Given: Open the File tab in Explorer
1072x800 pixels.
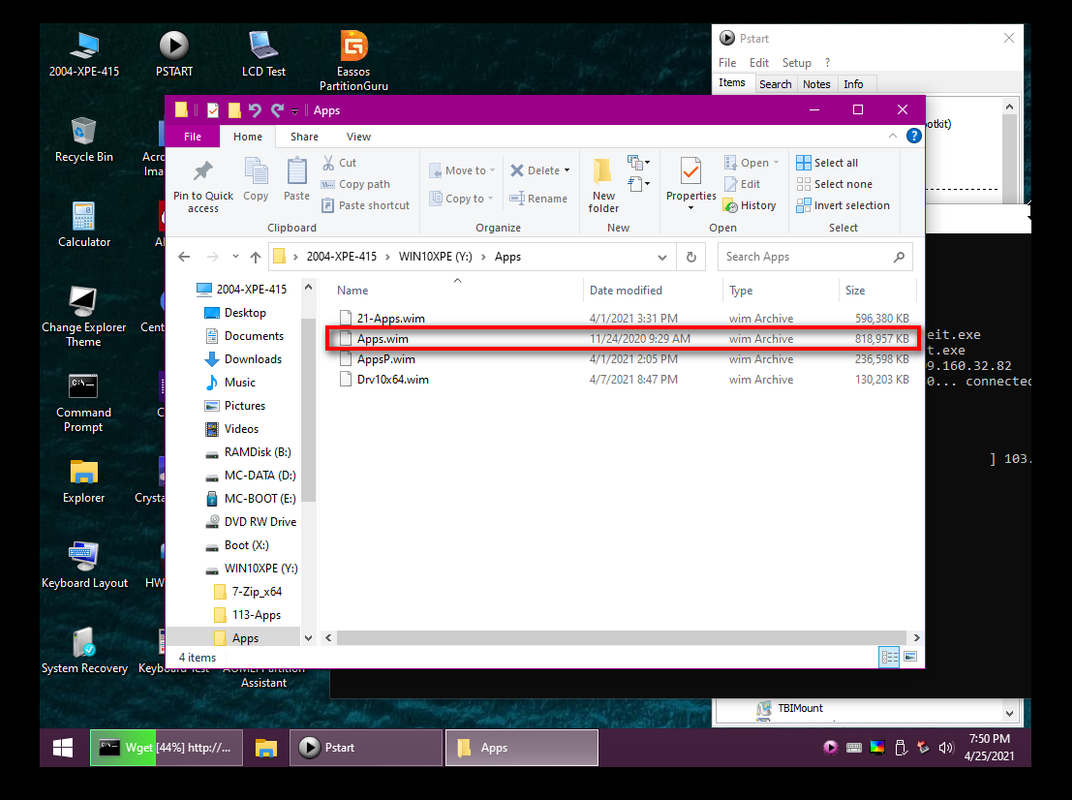Looking at the screenshot, I should tap(193, 137).
